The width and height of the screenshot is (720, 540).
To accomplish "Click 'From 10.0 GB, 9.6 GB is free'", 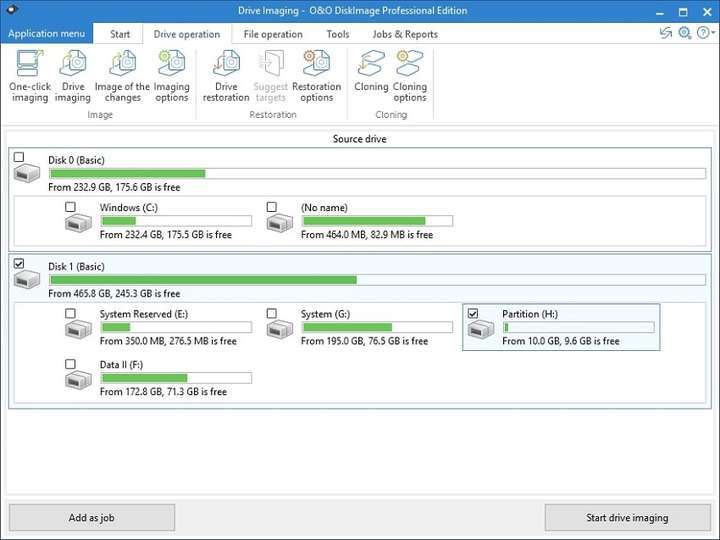I will (561, 341).
